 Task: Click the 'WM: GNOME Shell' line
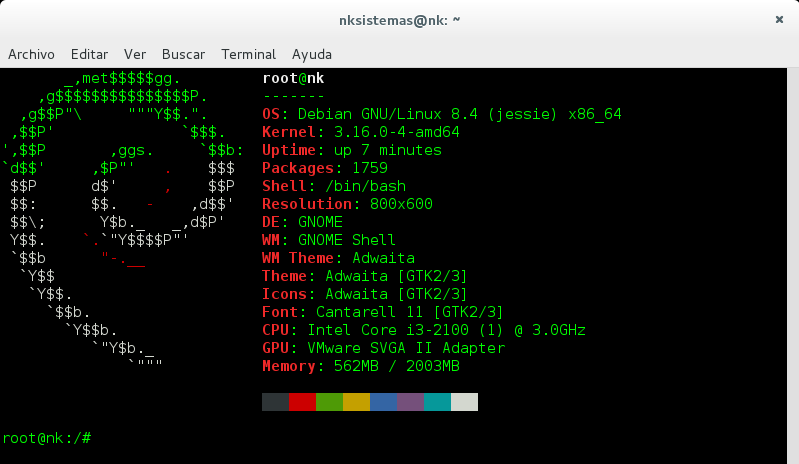pyautogui.click(x=329, y=240)
